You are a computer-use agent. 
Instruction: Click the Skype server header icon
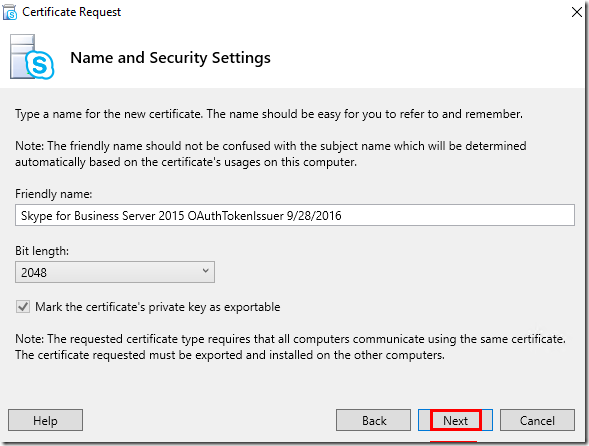32,57
